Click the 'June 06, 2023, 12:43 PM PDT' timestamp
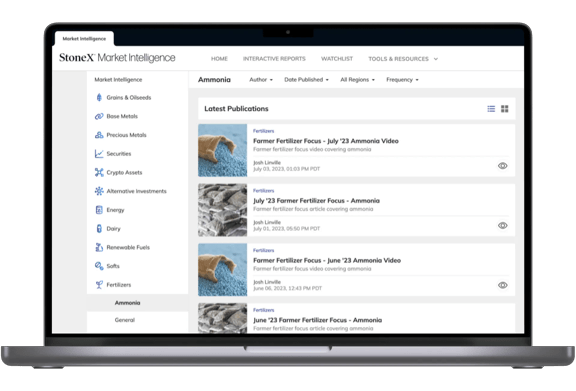Viewport: 576px width, 391px height. click(x=288, y=288)
